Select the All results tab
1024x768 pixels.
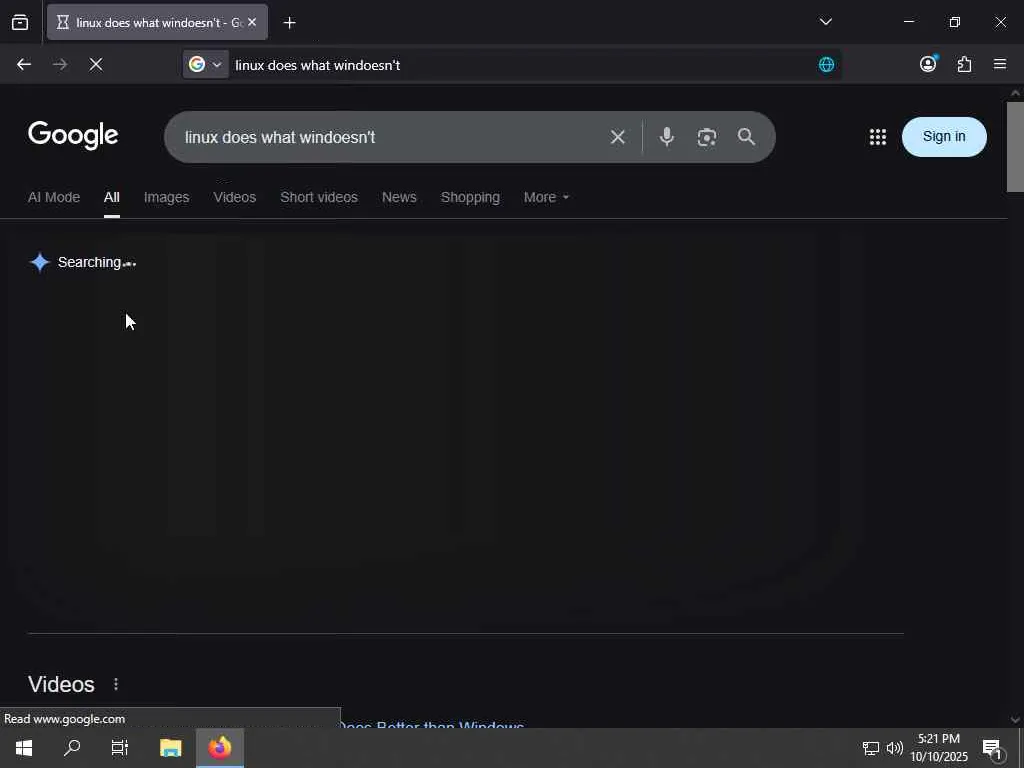click(x=112, y=197)
